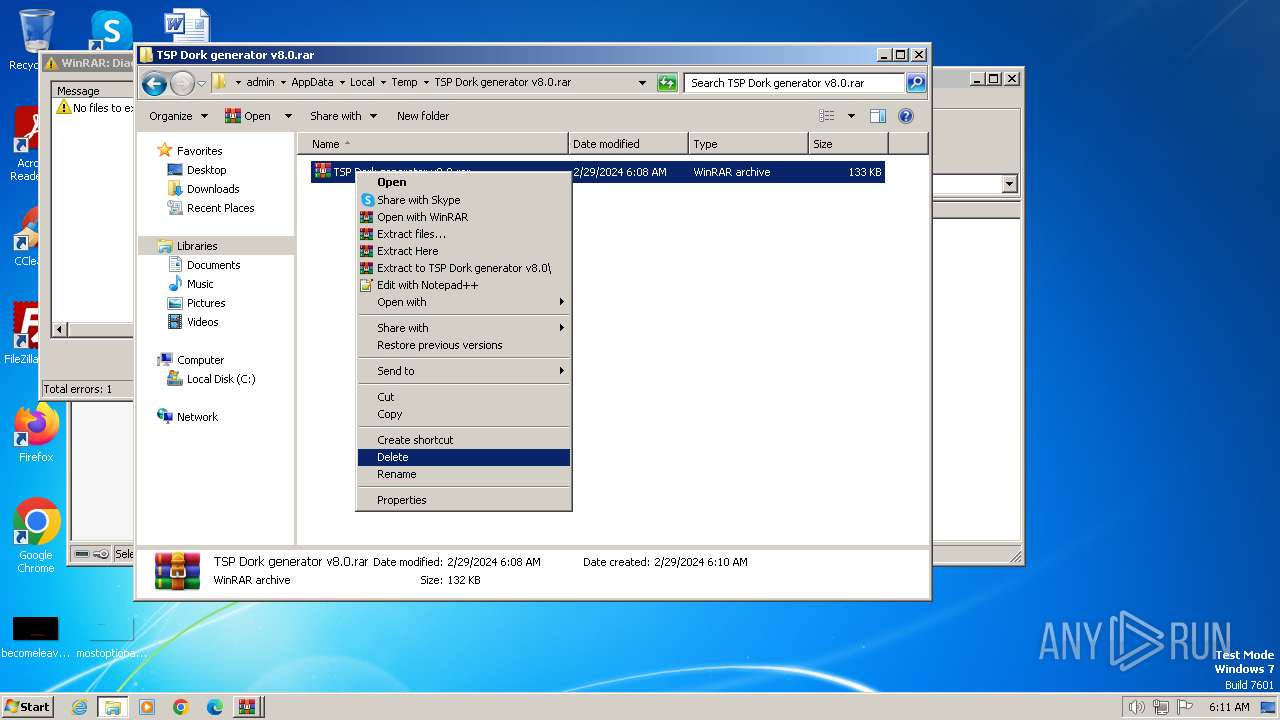
Task: Choose Create shortcut
Action: 464,440
